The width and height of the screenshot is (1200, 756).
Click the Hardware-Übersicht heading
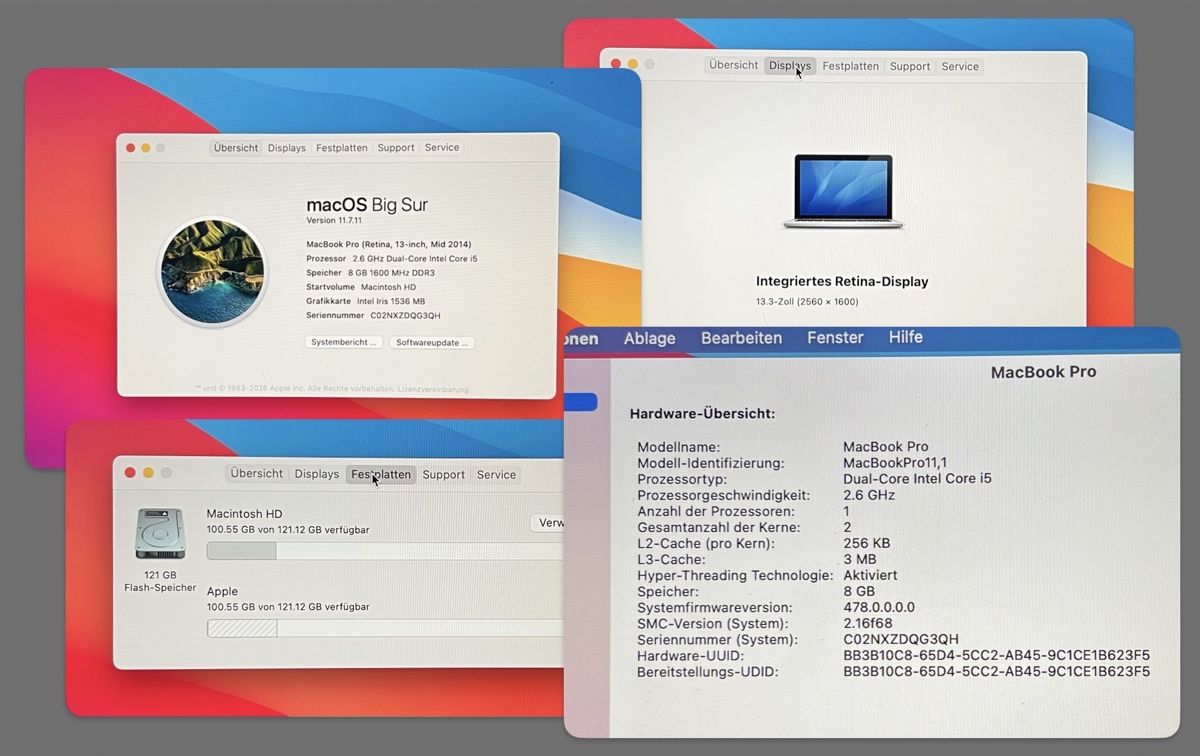coord(702,414)
